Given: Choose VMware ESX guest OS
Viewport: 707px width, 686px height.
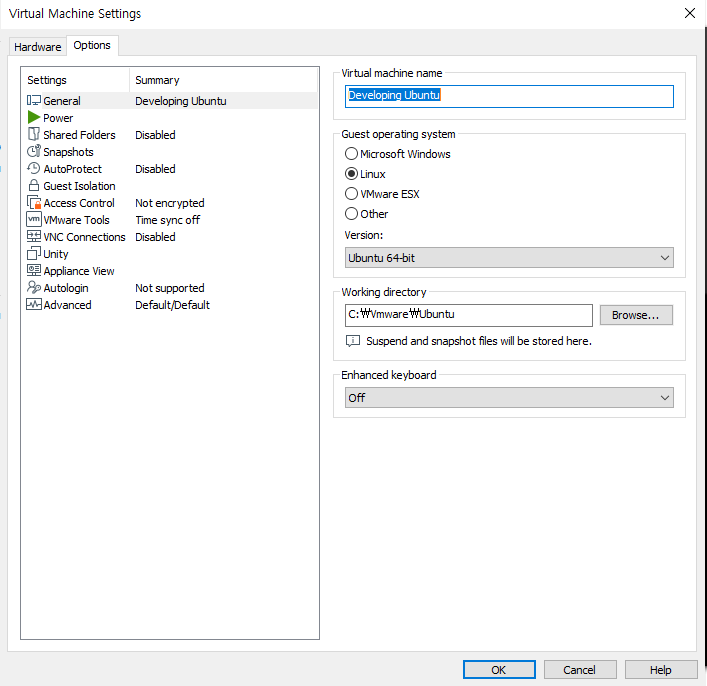Looking at the screenshot, I should coord(382,194).
